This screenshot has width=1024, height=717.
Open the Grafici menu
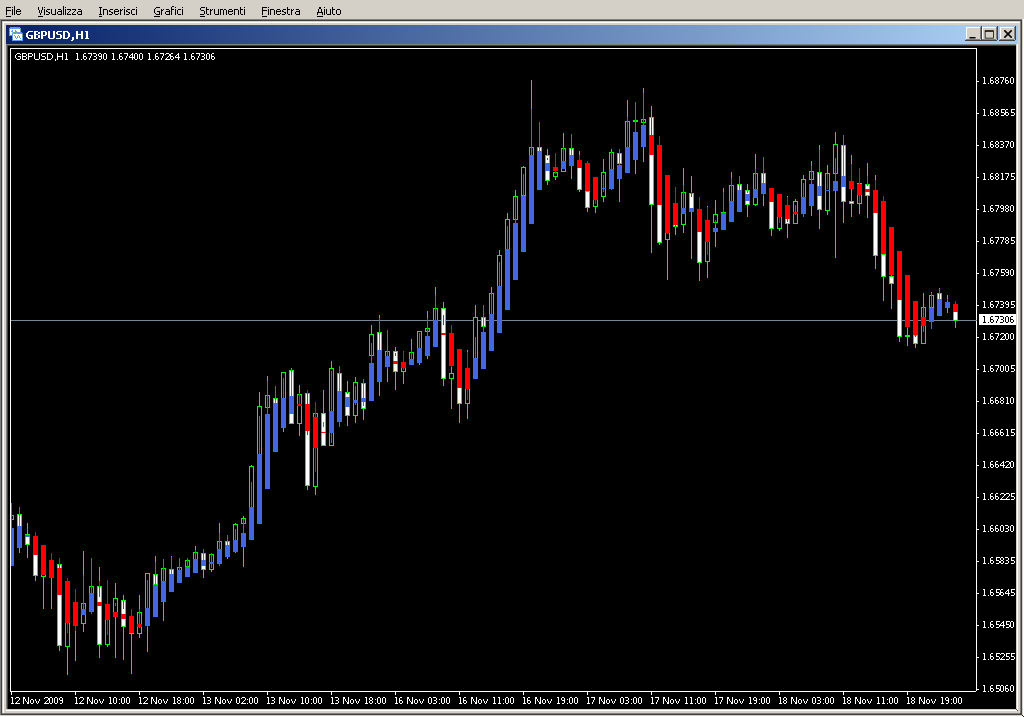(168, 11)
